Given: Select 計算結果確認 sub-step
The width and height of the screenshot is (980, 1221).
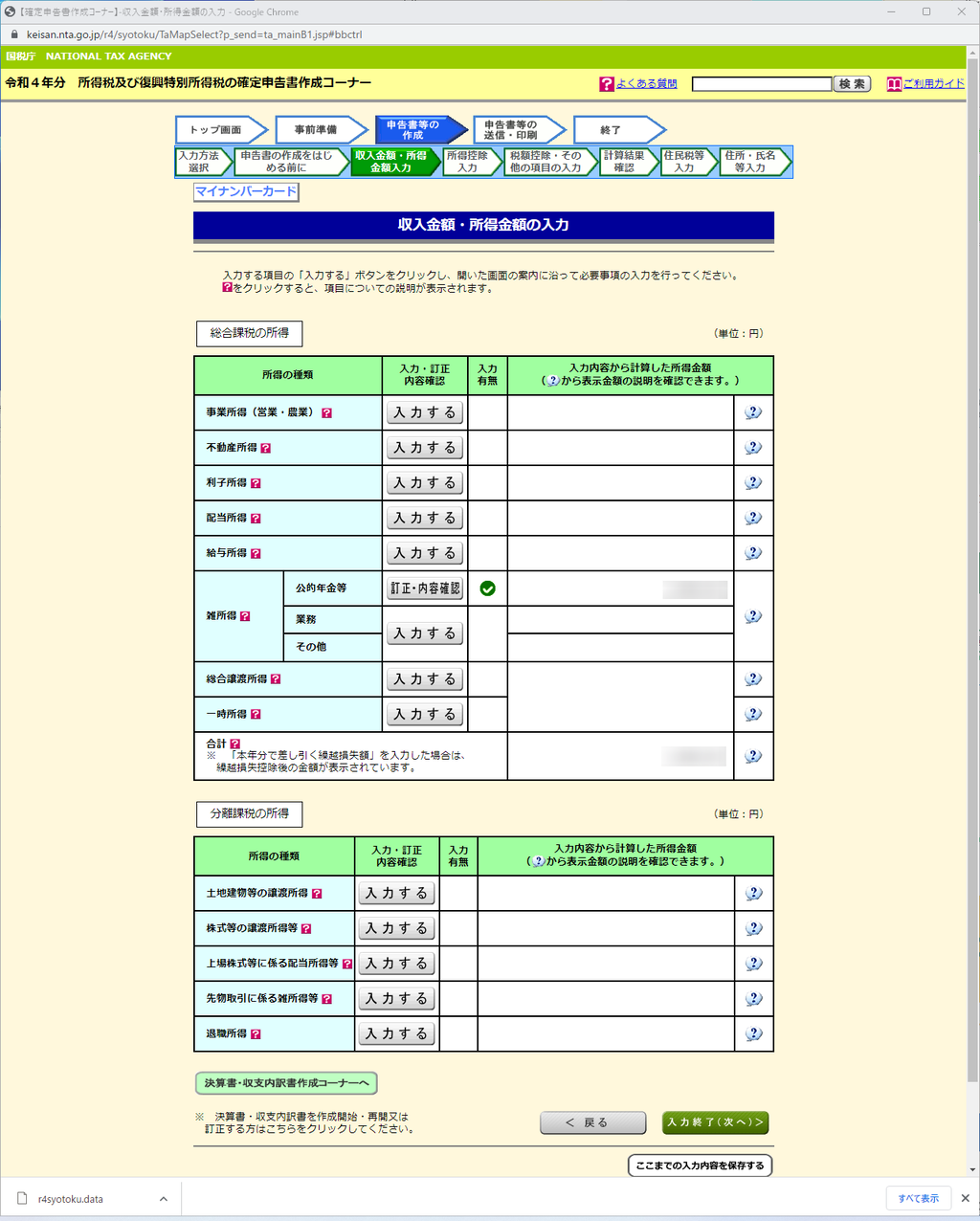Looking at the screenshot, I should click(627, 162).
